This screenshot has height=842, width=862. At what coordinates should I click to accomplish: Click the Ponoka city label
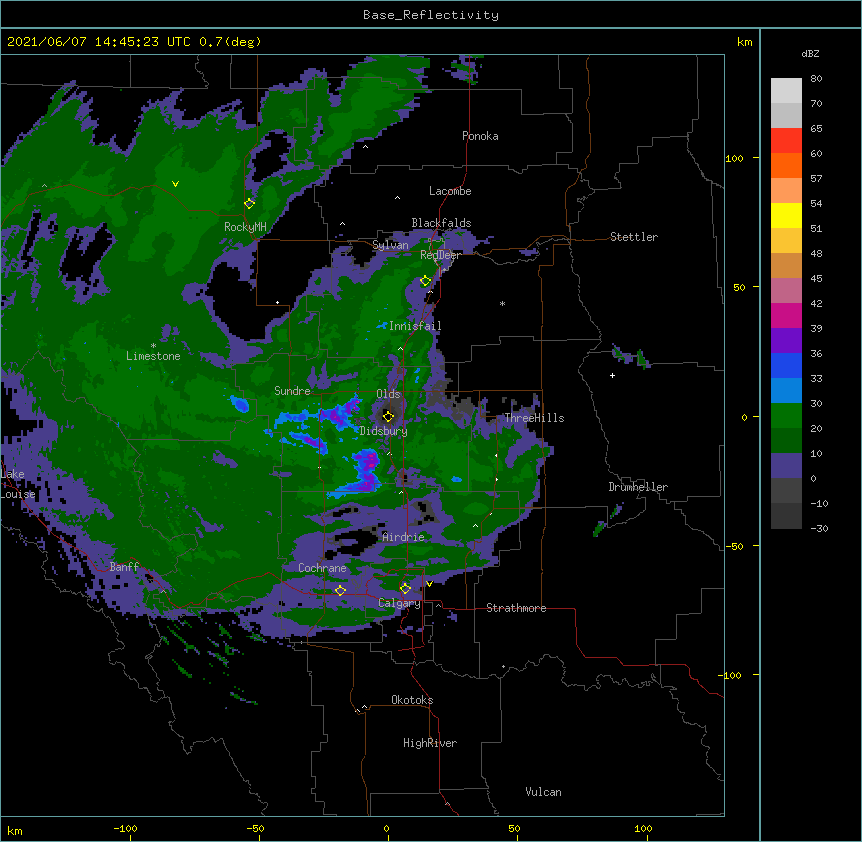coord(480,136)
